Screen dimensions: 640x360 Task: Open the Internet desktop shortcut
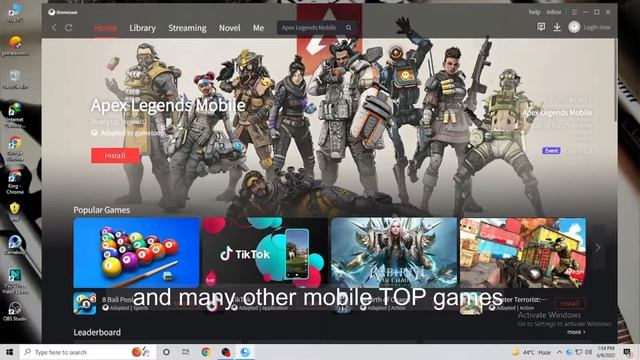15,115
